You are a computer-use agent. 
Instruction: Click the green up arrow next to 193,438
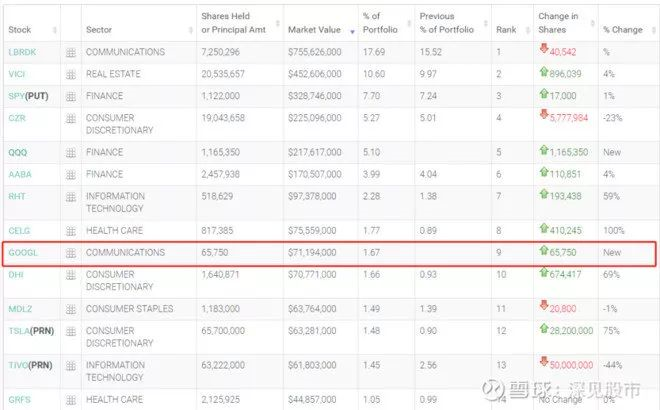point(544,193)
